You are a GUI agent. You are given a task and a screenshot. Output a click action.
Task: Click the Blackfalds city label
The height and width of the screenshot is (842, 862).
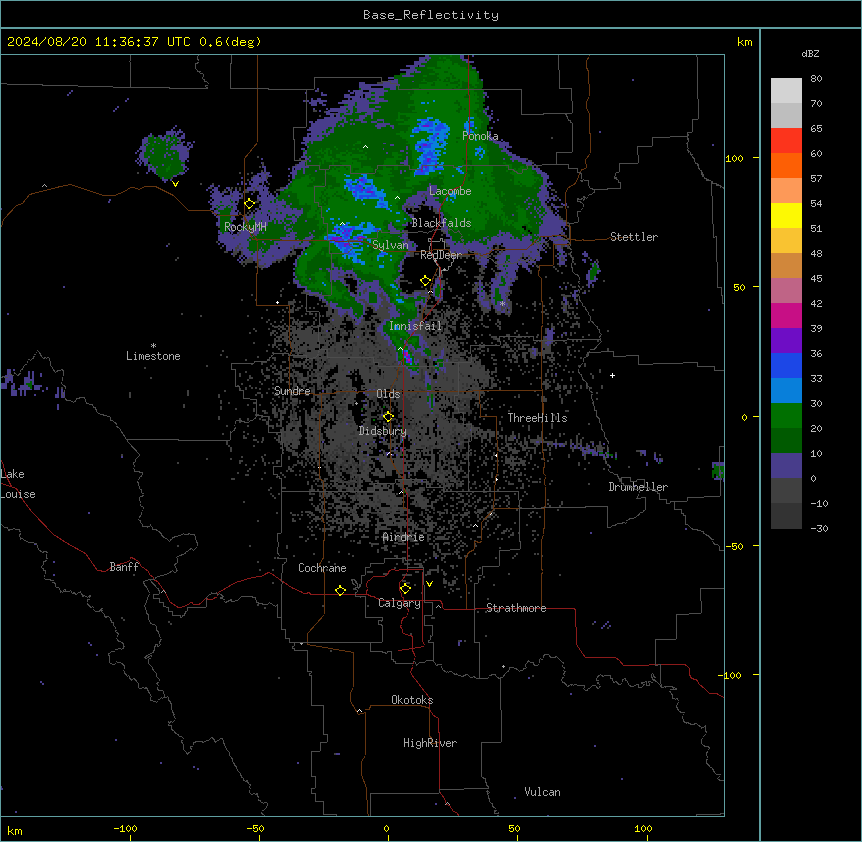point(441,223)
